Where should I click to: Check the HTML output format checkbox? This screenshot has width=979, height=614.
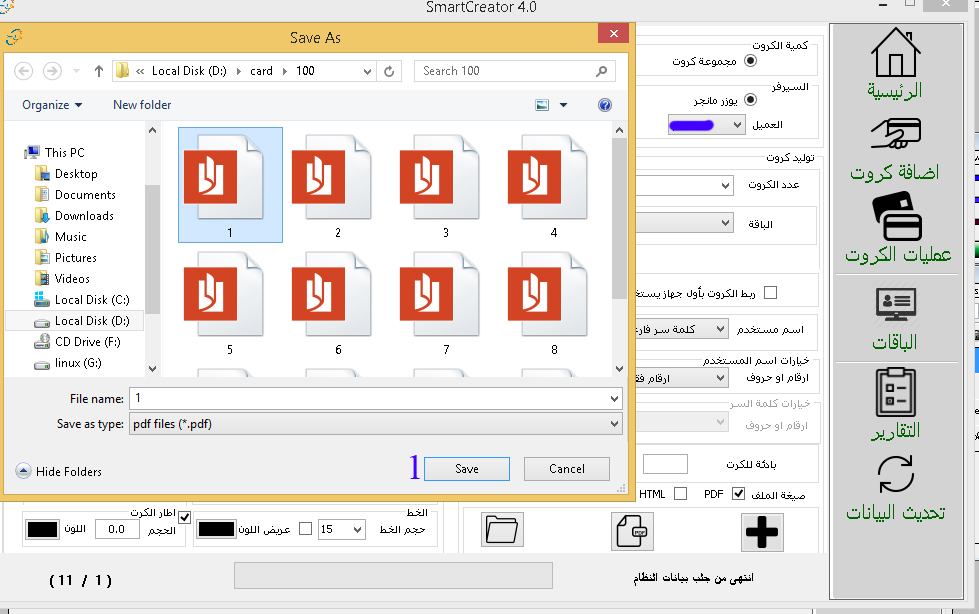point(681,493)
